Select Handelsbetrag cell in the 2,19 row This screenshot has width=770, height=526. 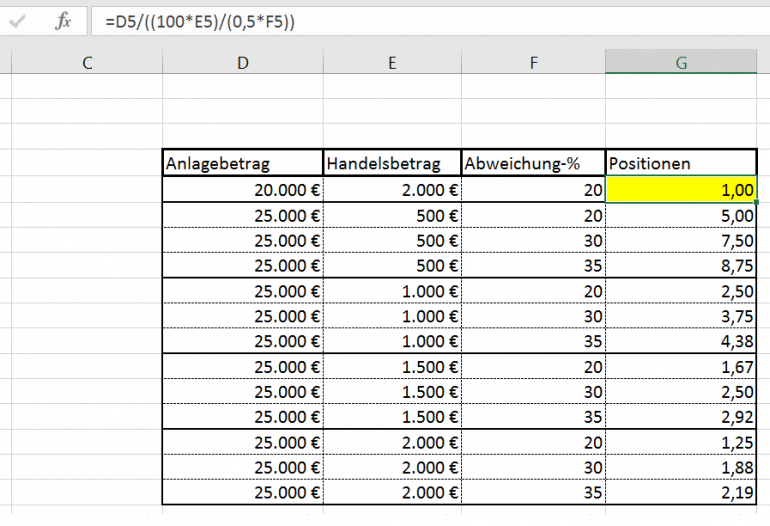point(392,493)
